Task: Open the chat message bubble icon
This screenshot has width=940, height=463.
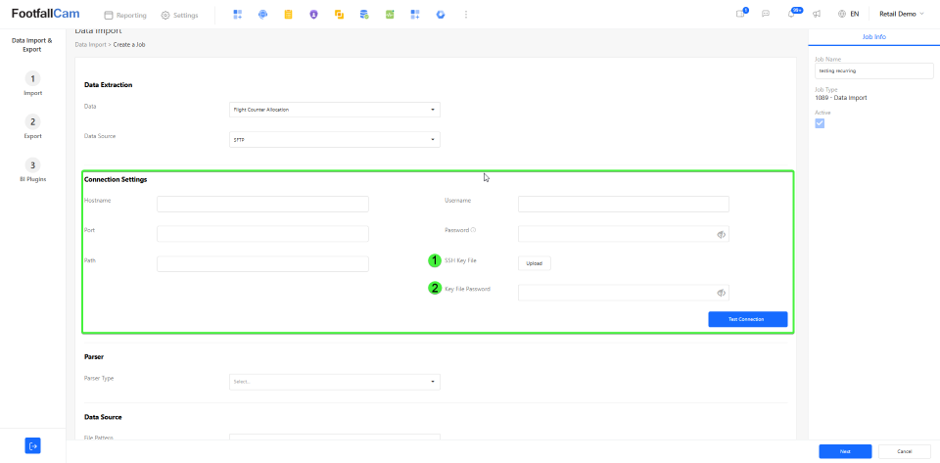Action: 766,14
